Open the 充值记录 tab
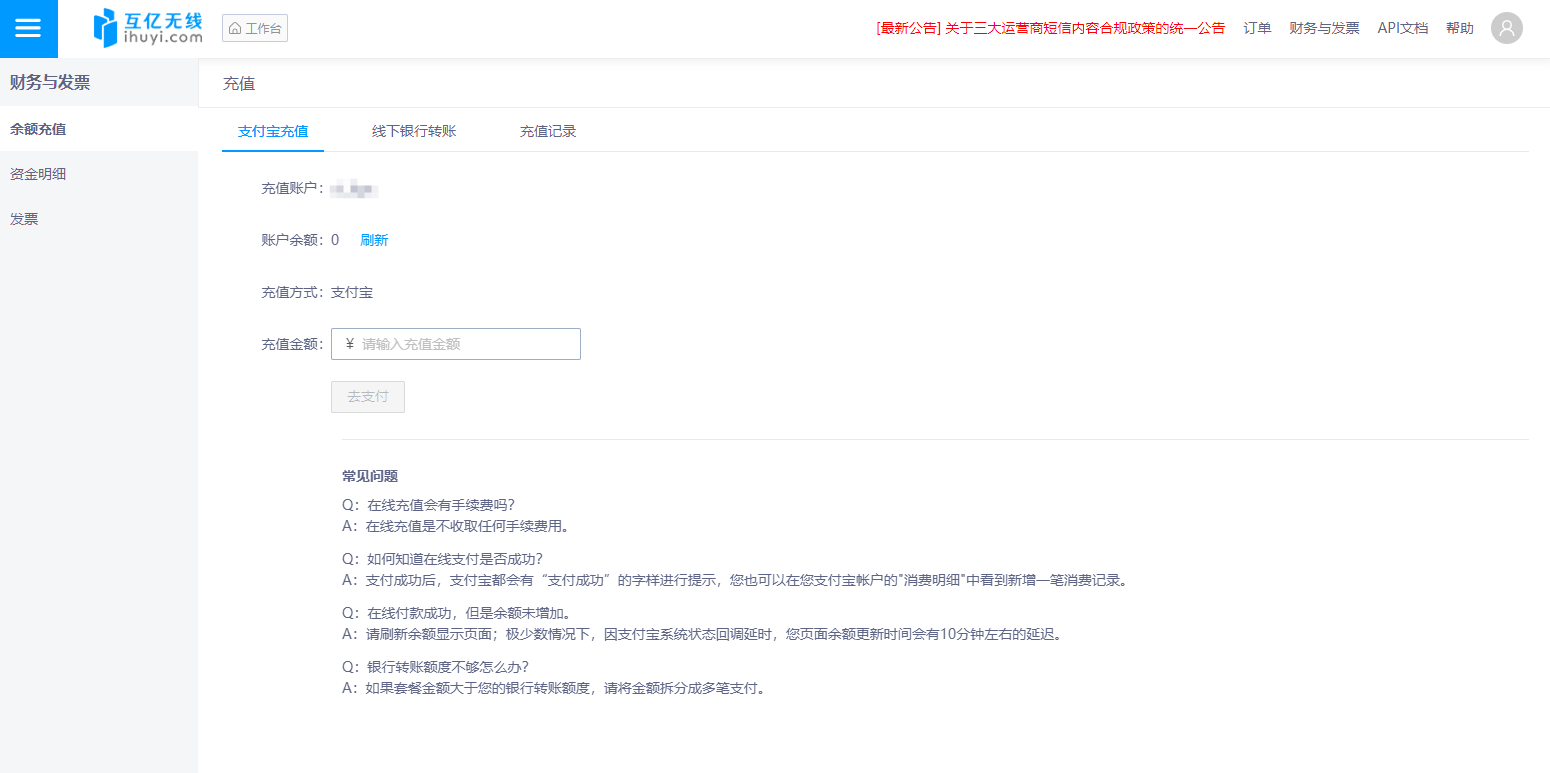1550x773 pixels. 547,131
